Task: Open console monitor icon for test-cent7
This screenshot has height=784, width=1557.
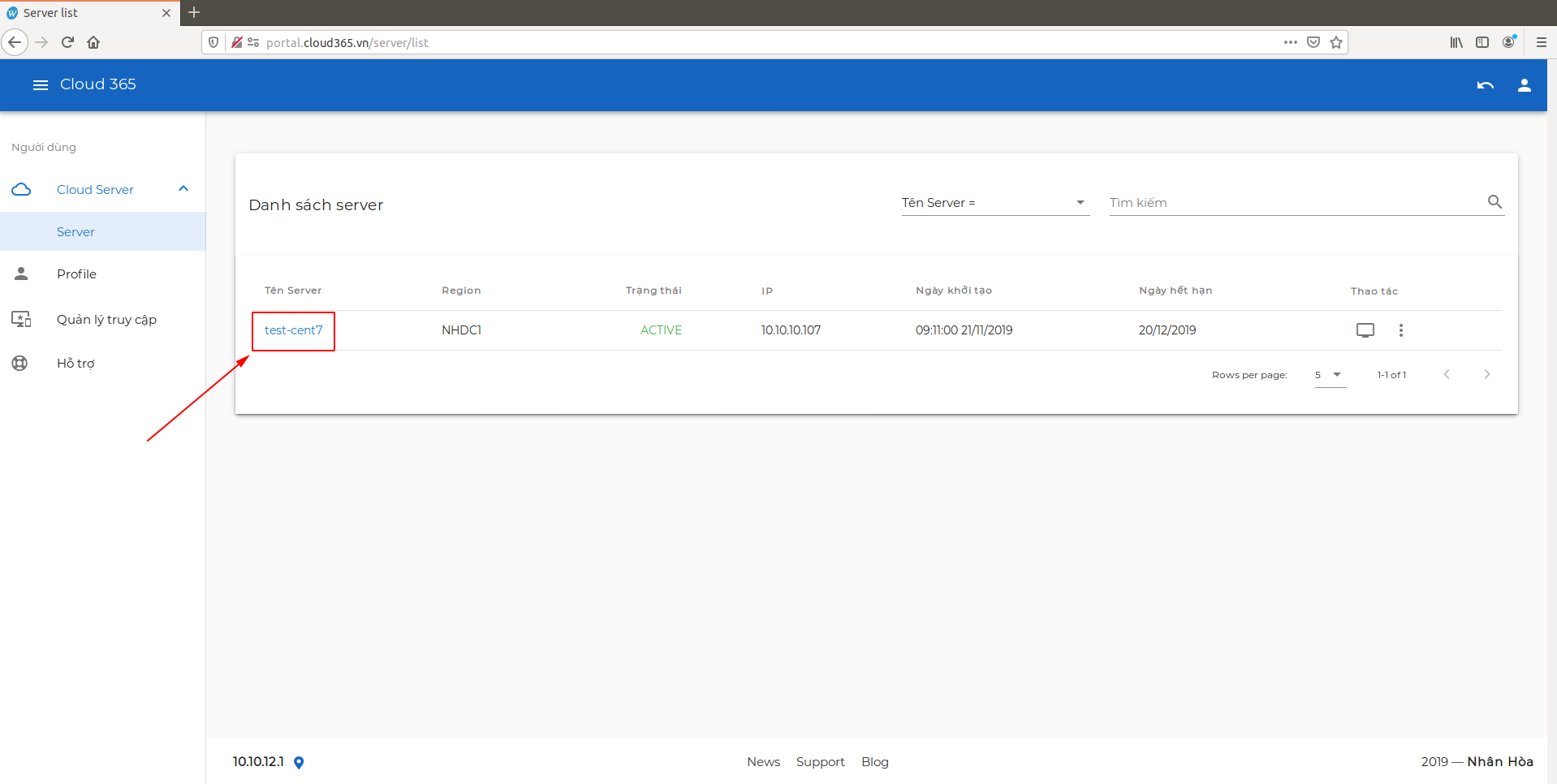Action: point(1365,330)
